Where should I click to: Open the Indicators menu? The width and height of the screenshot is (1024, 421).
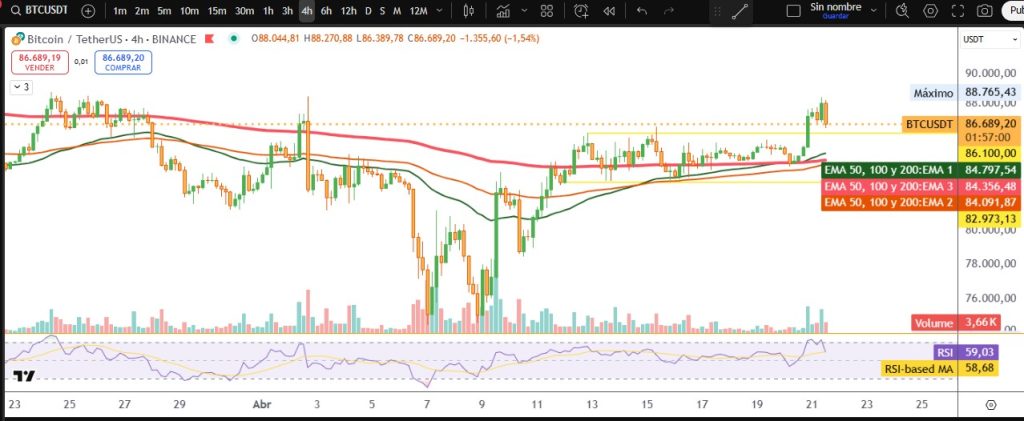click(503, 11)
